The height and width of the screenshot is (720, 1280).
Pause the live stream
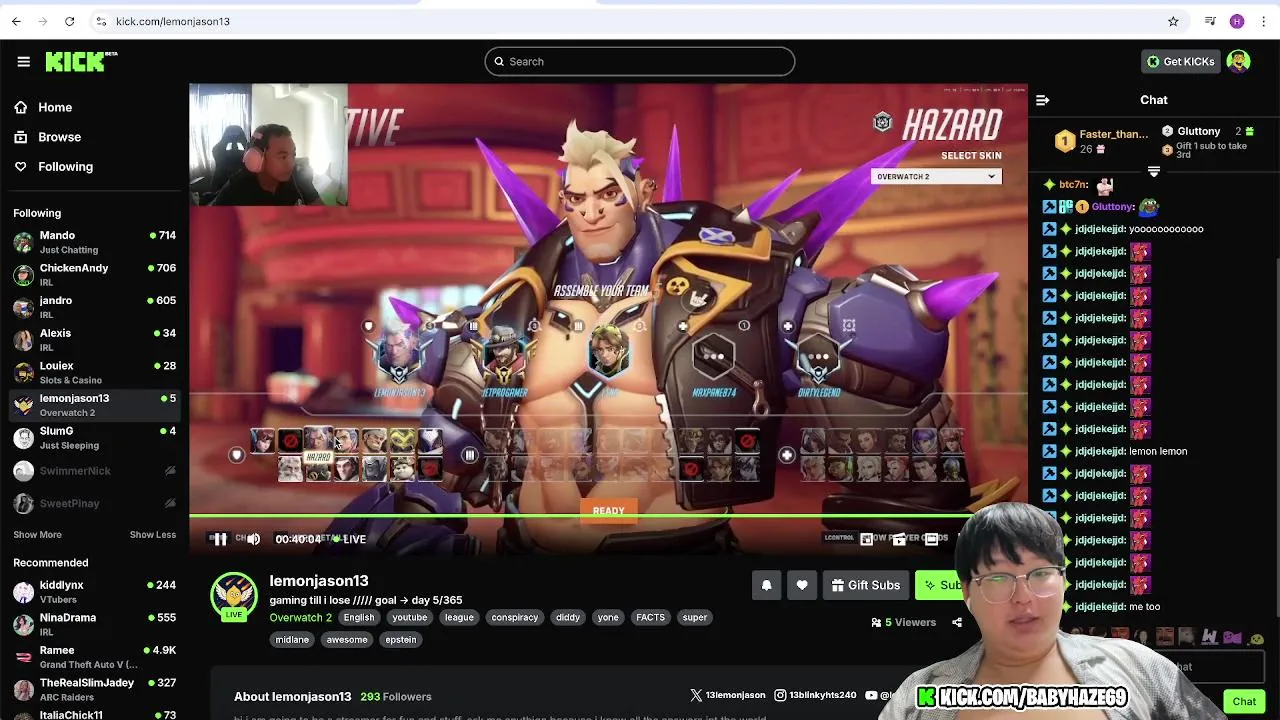pyautogui.click(x=219, y=539)
